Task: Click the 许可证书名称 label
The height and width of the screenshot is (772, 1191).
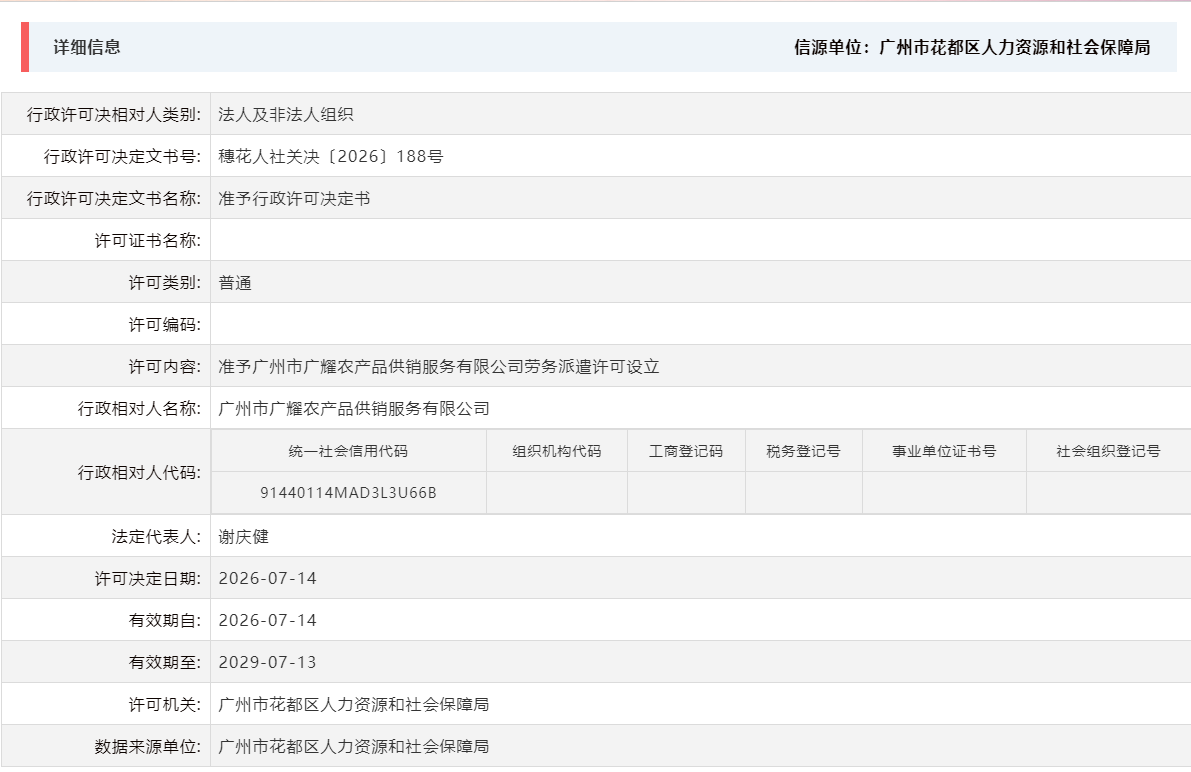Action: click(x=147, y=241)
